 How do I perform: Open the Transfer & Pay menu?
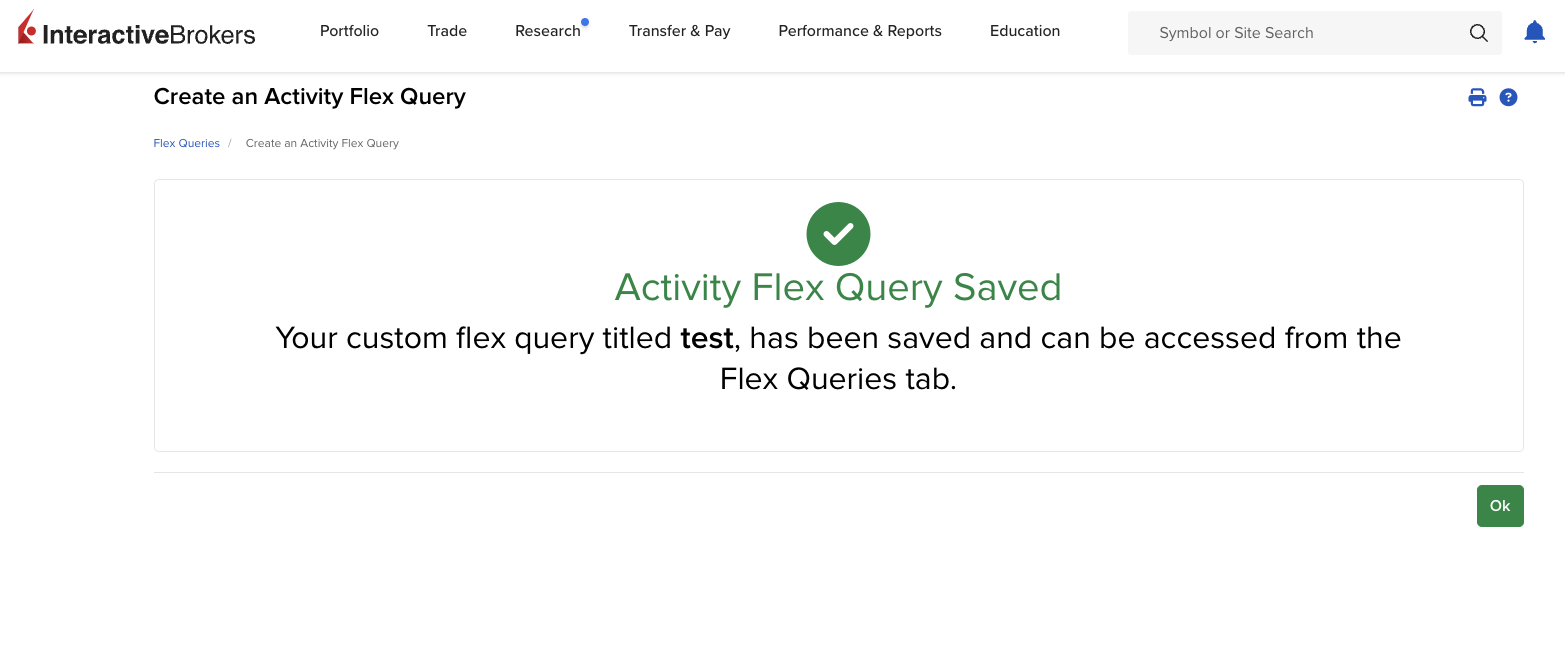point(679,31)
